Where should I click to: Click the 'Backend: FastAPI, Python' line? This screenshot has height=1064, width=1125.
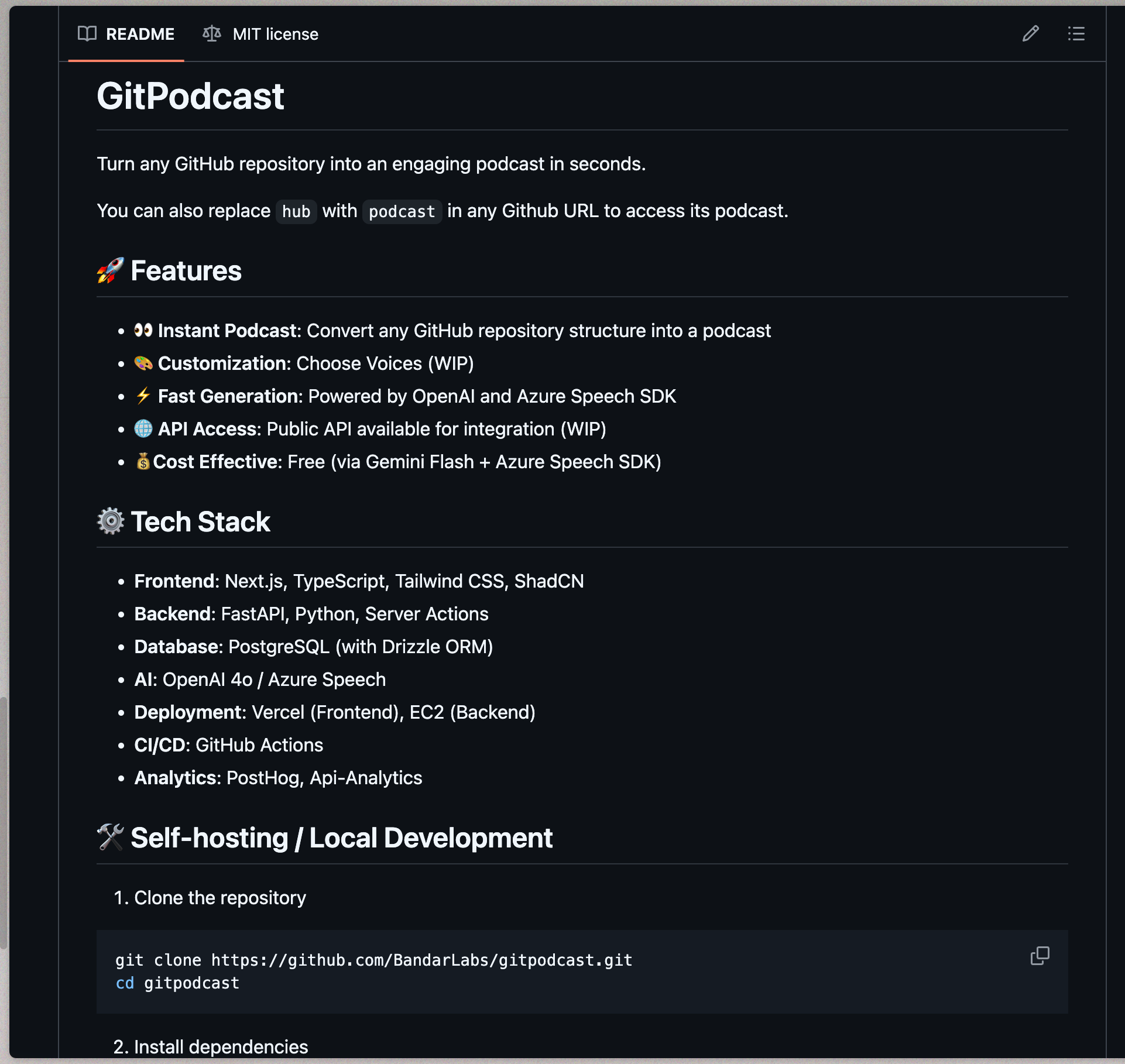pos(311,614)
